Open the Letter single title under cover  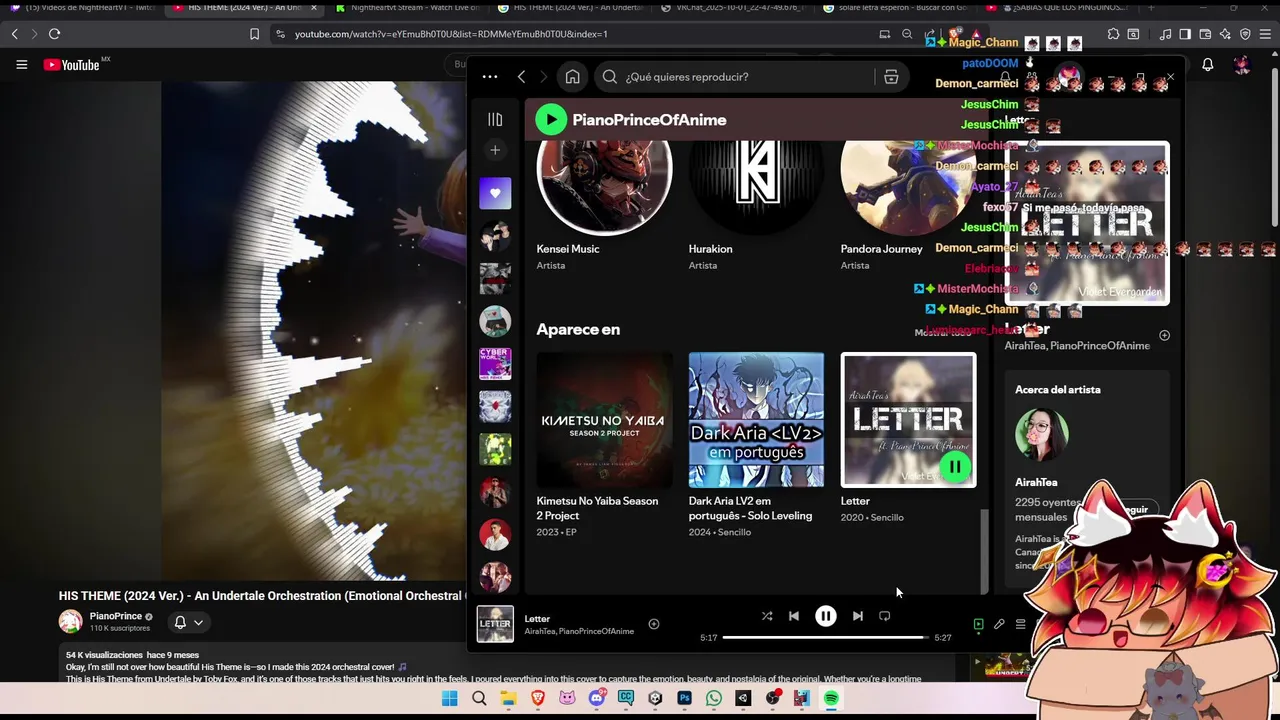(855, 501)
